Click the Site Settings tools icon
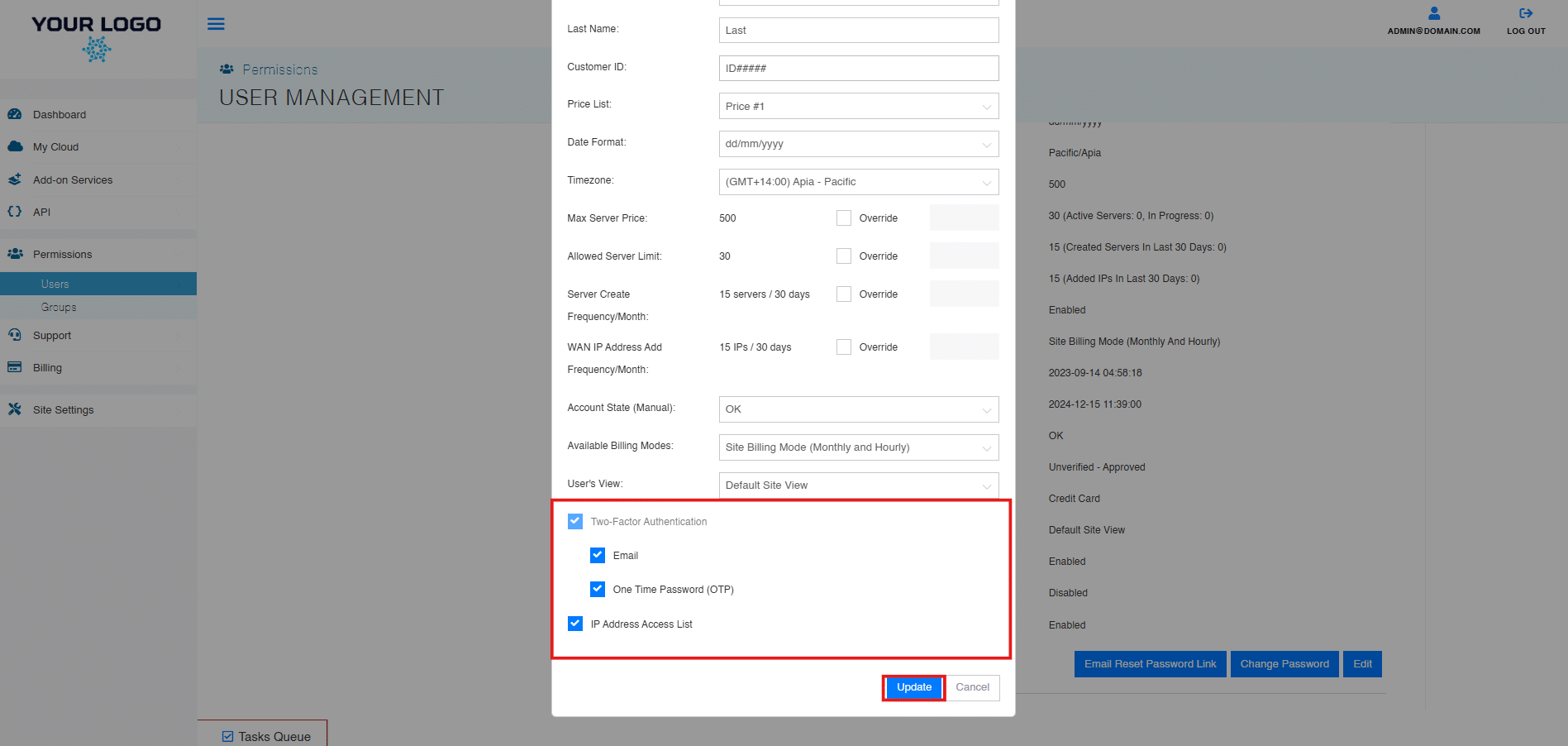 tap(15, 409)
